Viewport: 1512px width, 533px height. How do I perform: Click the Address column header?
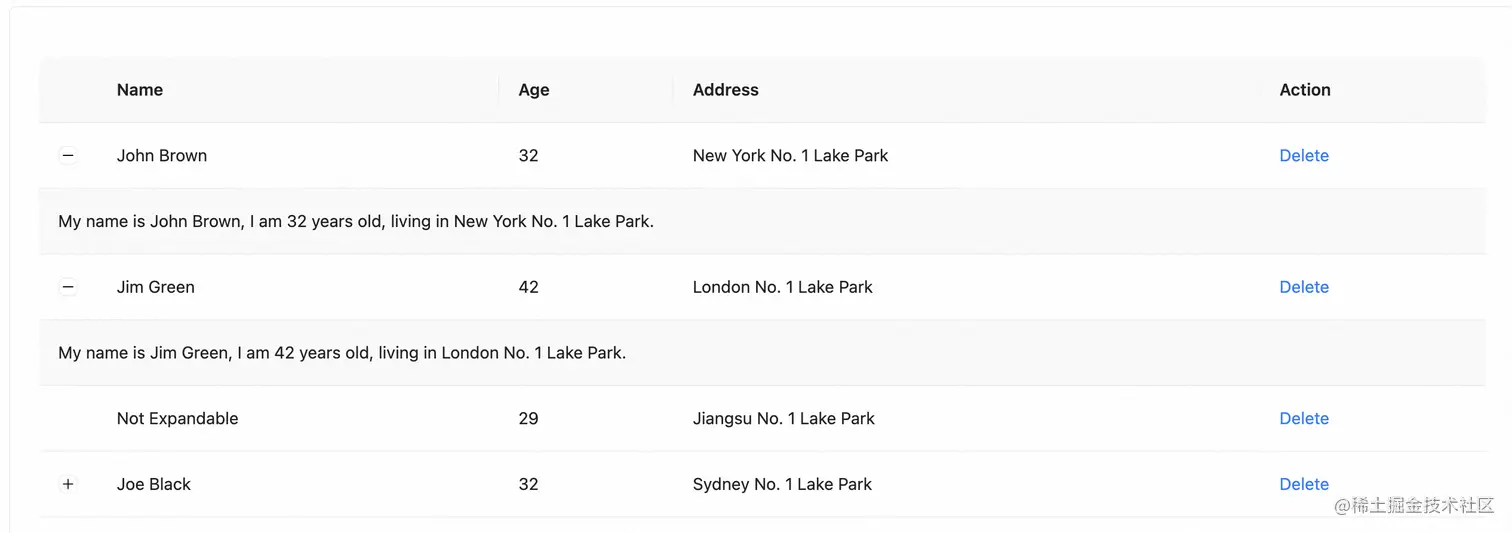point(726,90)
